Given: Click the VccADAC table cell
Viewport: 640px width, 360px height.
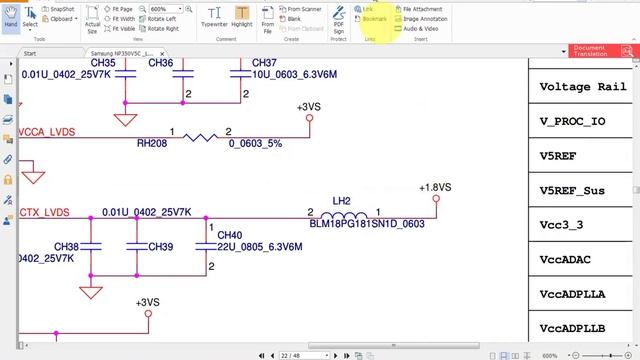Looking at the screenshot, I should (x=580, y=259).
